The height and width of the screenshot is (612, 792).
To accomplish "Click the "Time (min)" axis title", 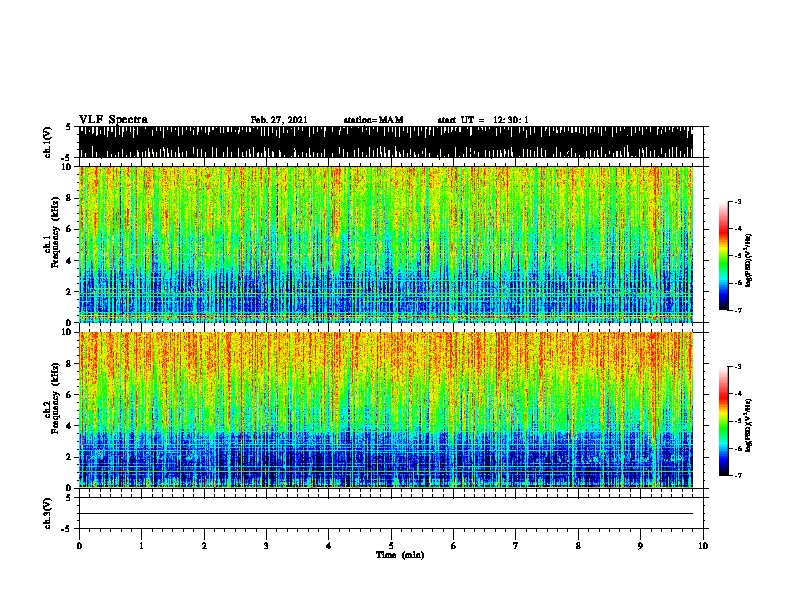I will [400, 555].
